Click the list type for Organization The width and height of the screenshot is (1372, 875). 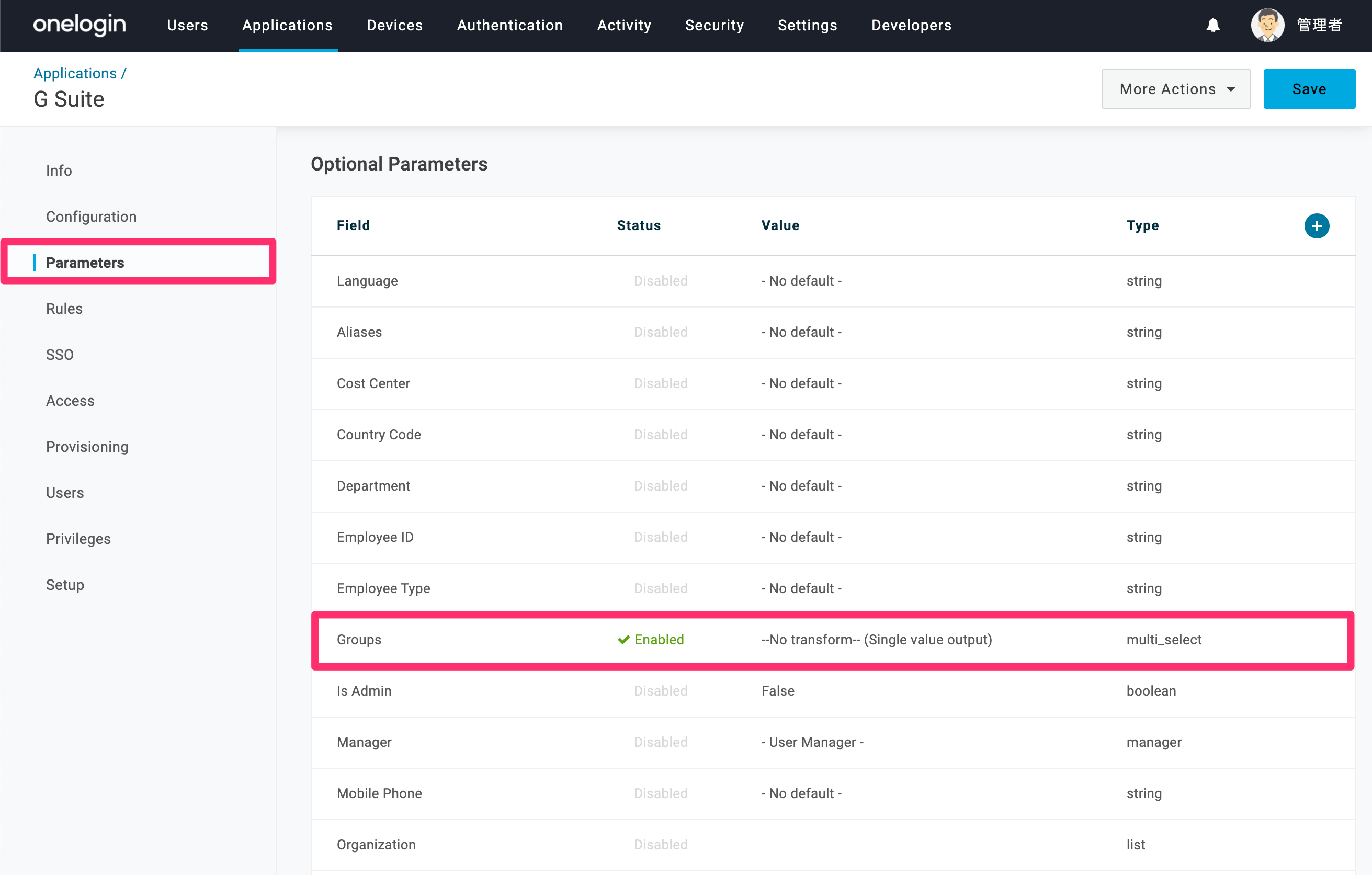[1136, 845]
